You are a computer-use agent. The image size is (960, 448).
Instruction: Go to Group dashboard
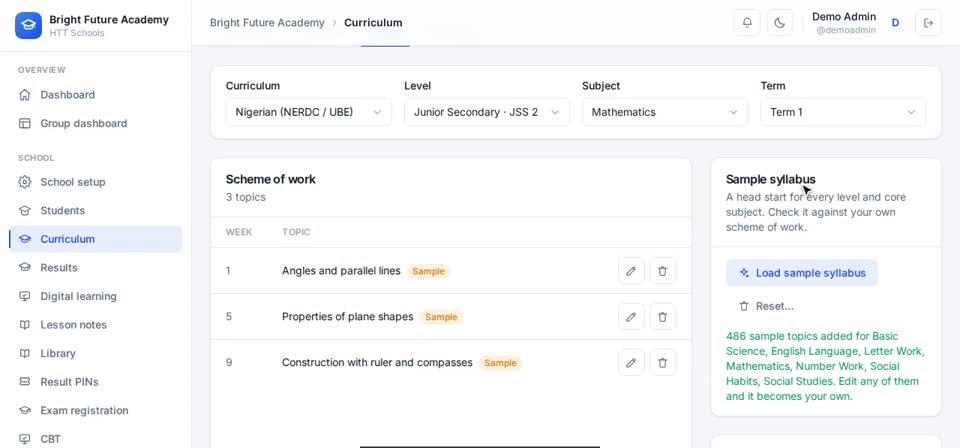(x=96, y=124)
